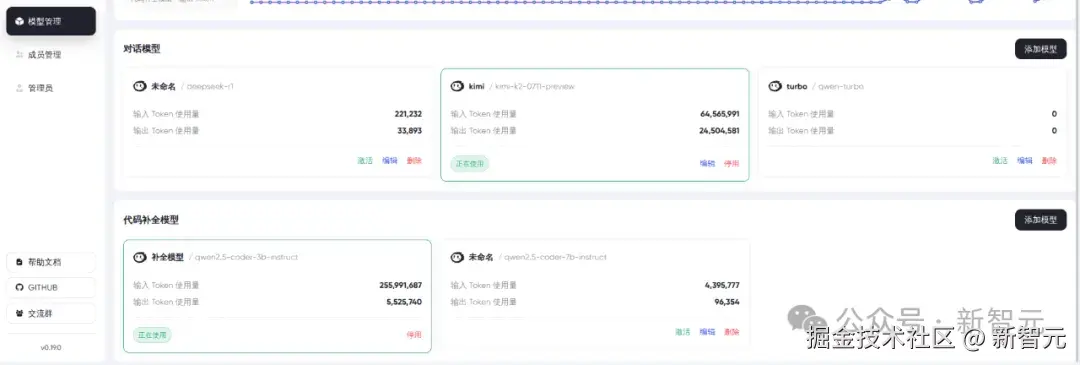Open 模型管理 in the sidebar
Image resolution: width=1080 pixels, height=365 pixels.
click(x=51, y=21)
